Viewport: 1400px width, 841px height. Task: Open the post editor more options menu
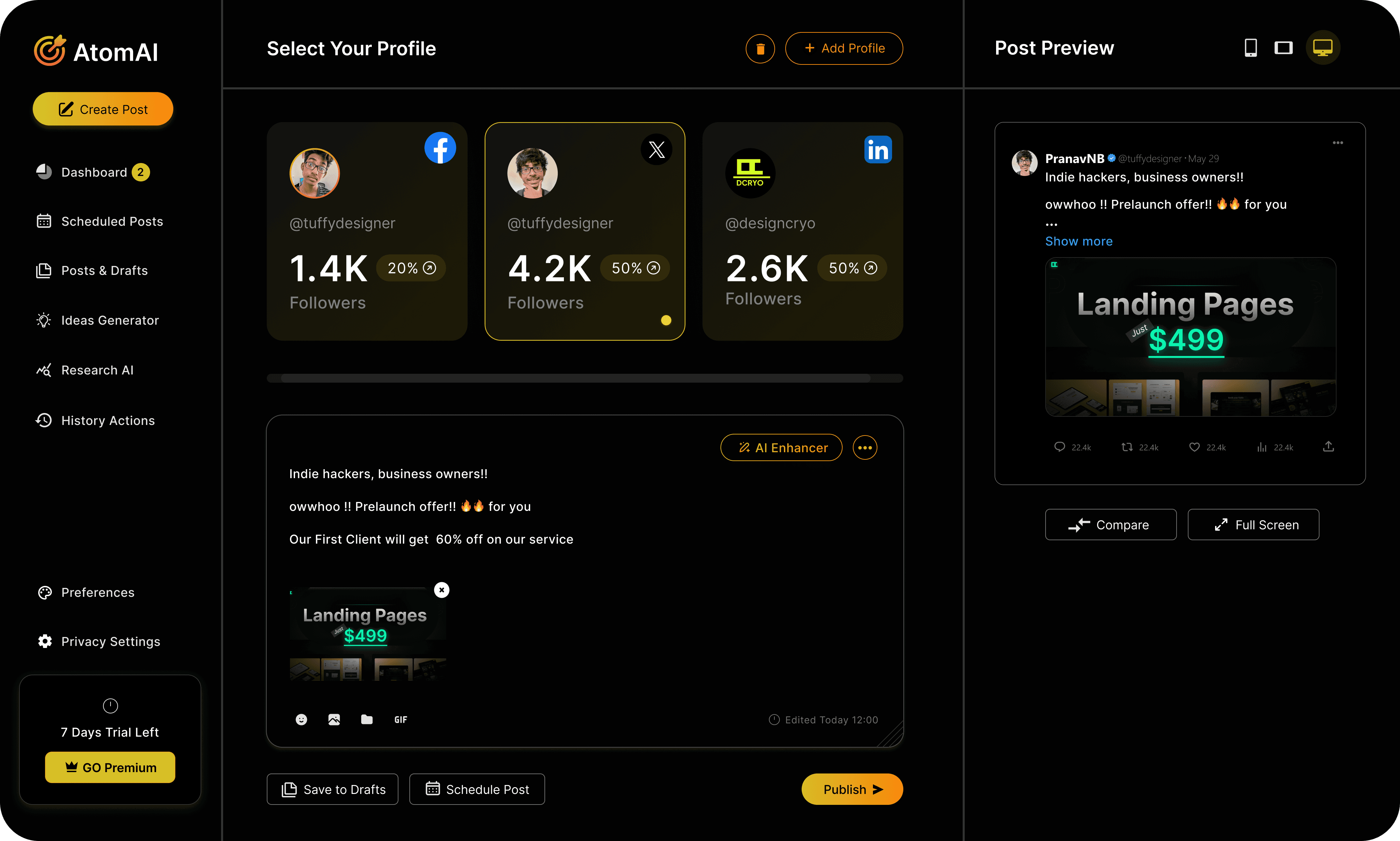click(x=865, y=448)
